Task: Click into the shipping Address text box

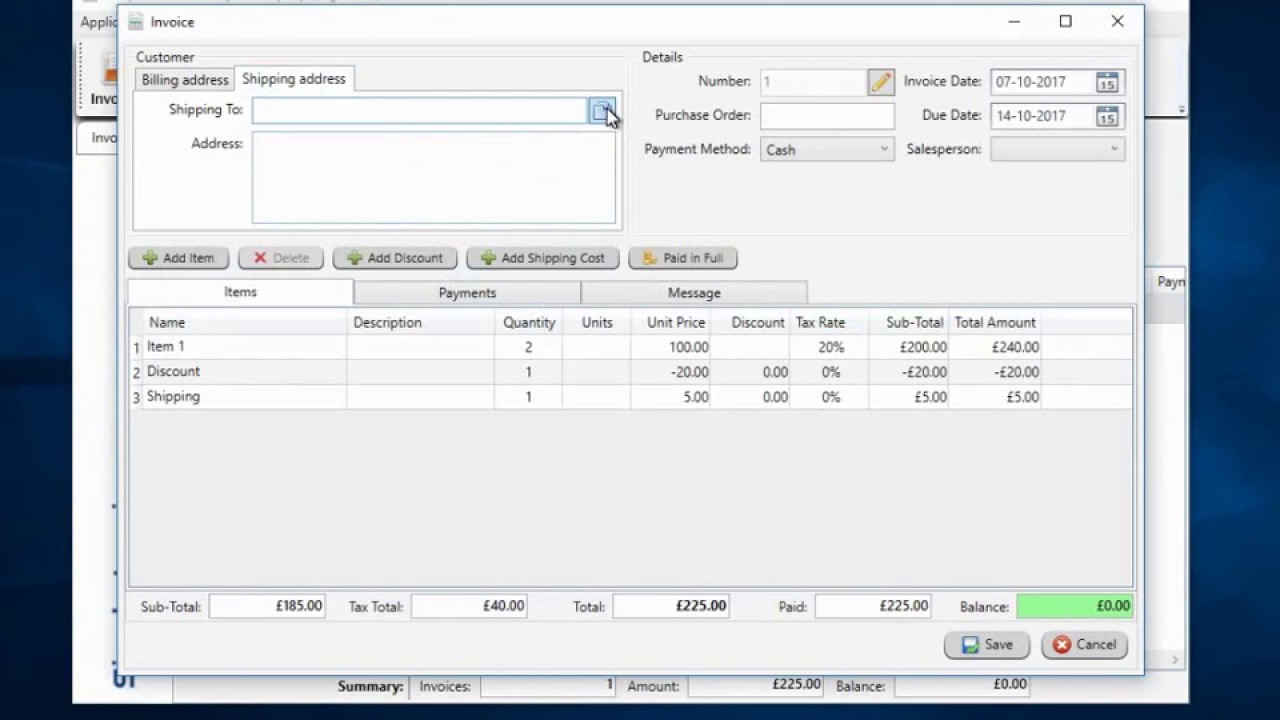Action: click(x=434, y=178)
